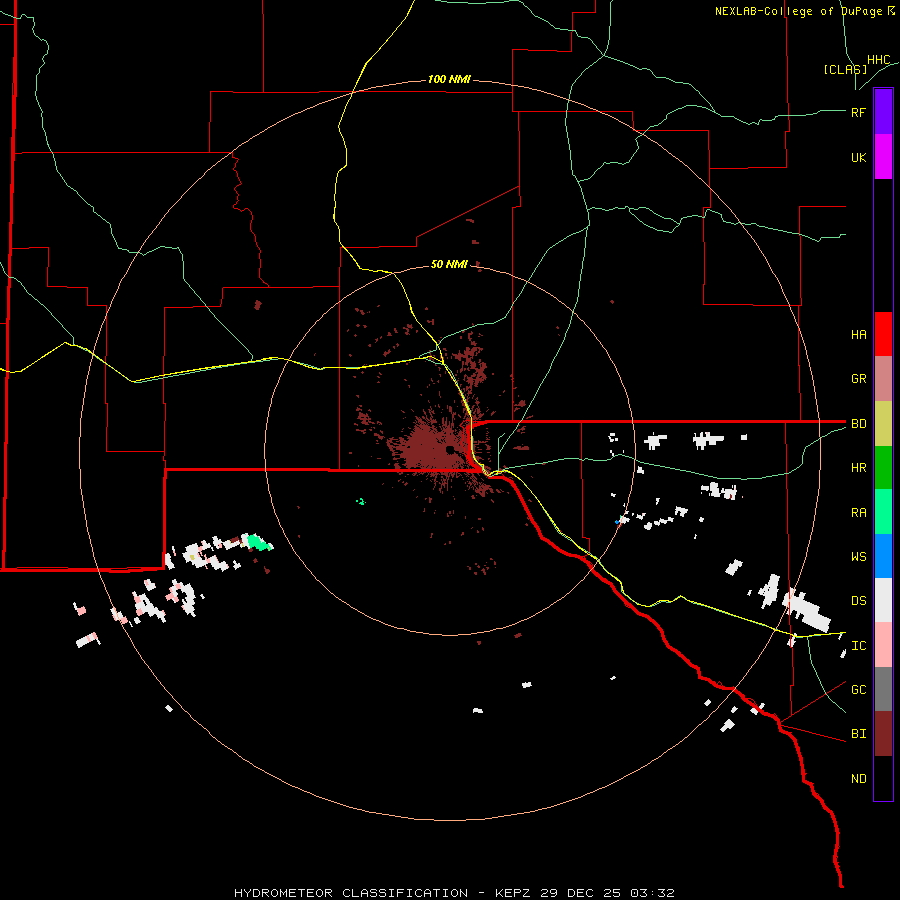Click the WS legend label
This screenshot has width=900, height=900.
(x=858, y=557)
